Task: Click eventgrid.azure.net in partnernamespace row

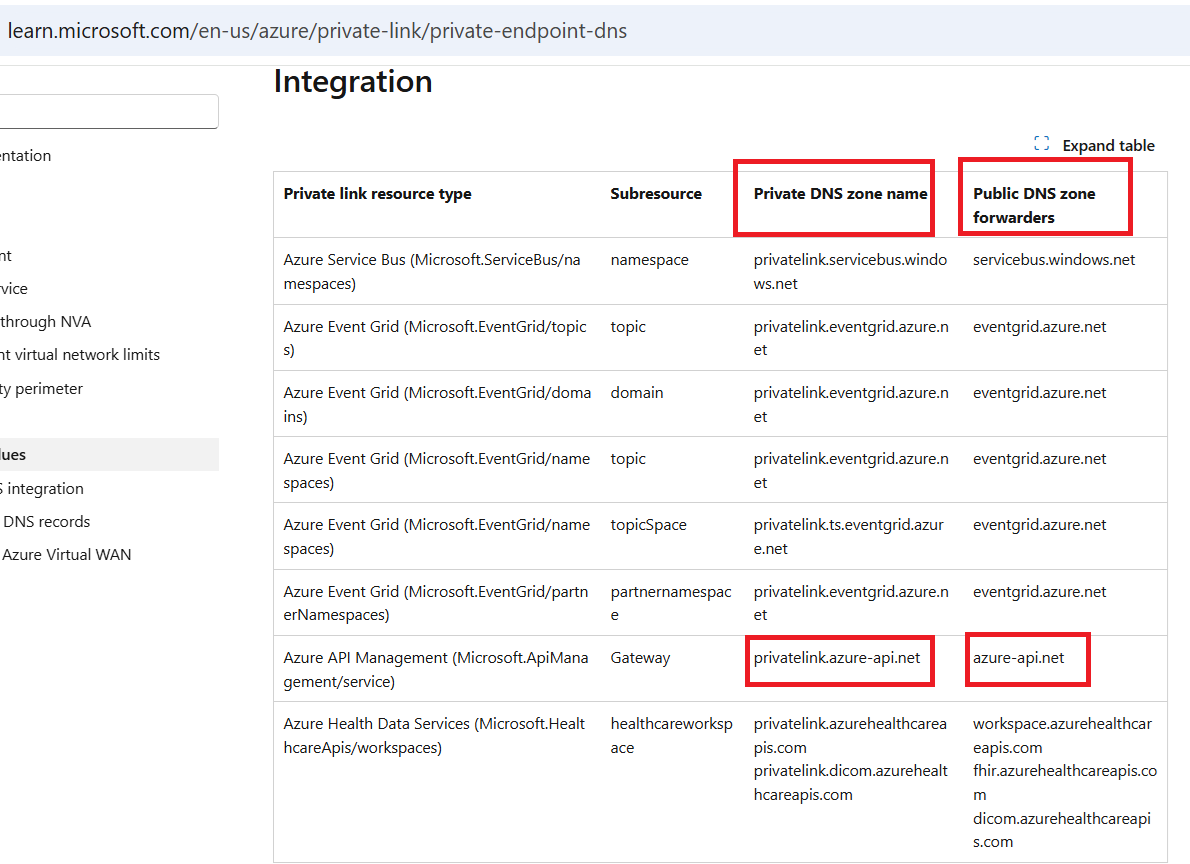Action: 1039,591
